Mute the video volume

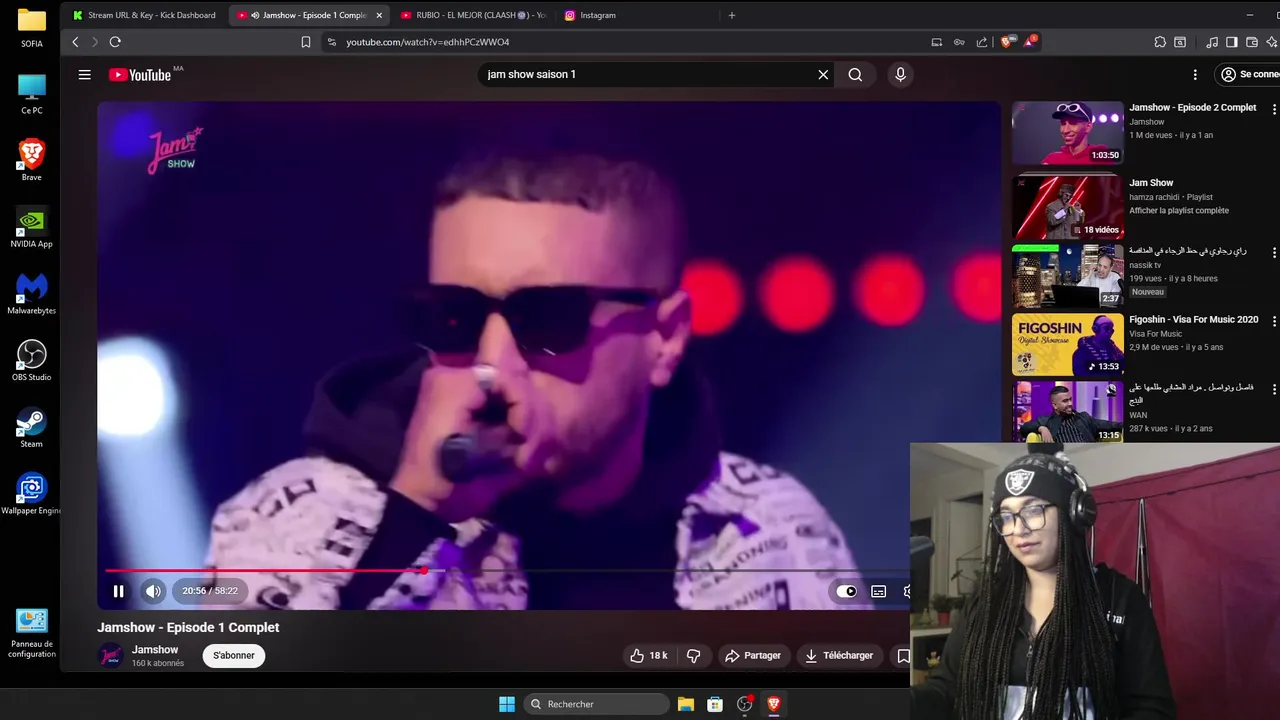tap(153, 591)
